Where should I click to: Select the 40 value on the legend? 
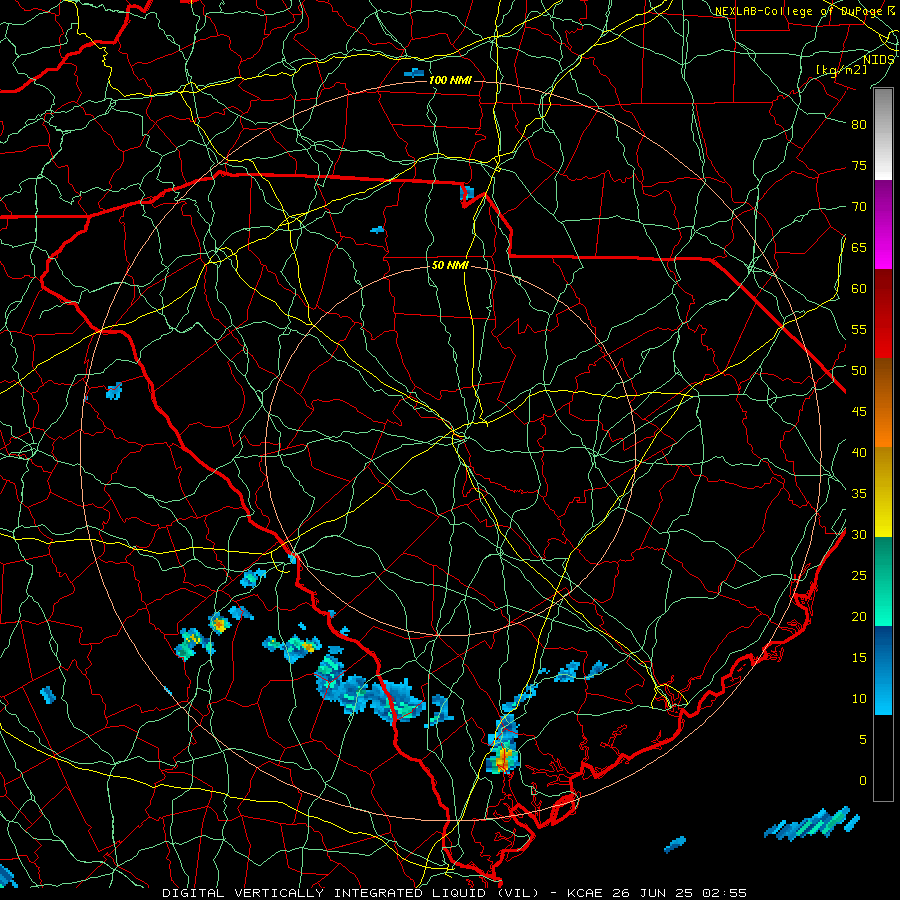point(859,453)
